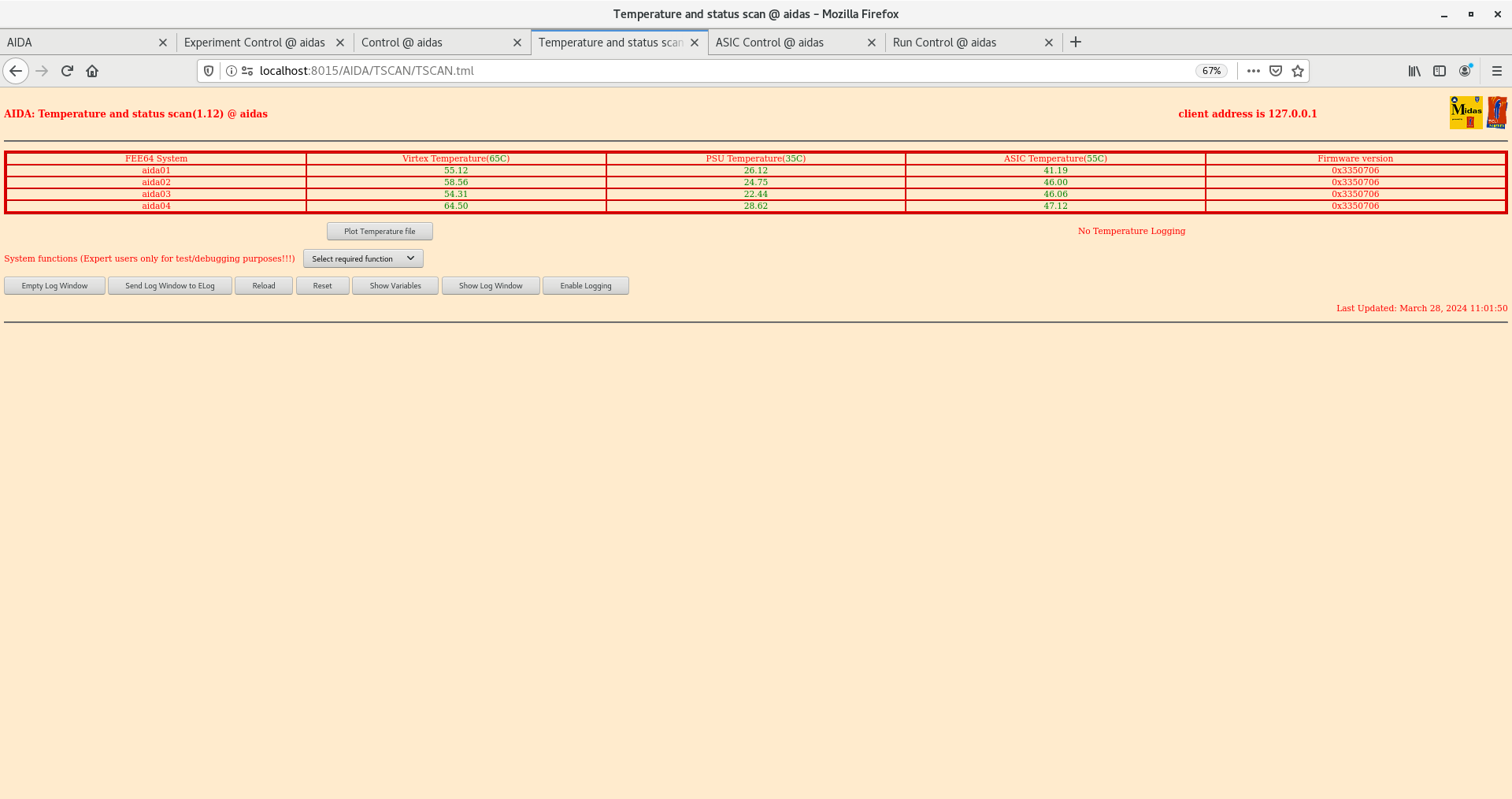
Task: Click the 67% zoom level indicator
Action: (1211, 71)
